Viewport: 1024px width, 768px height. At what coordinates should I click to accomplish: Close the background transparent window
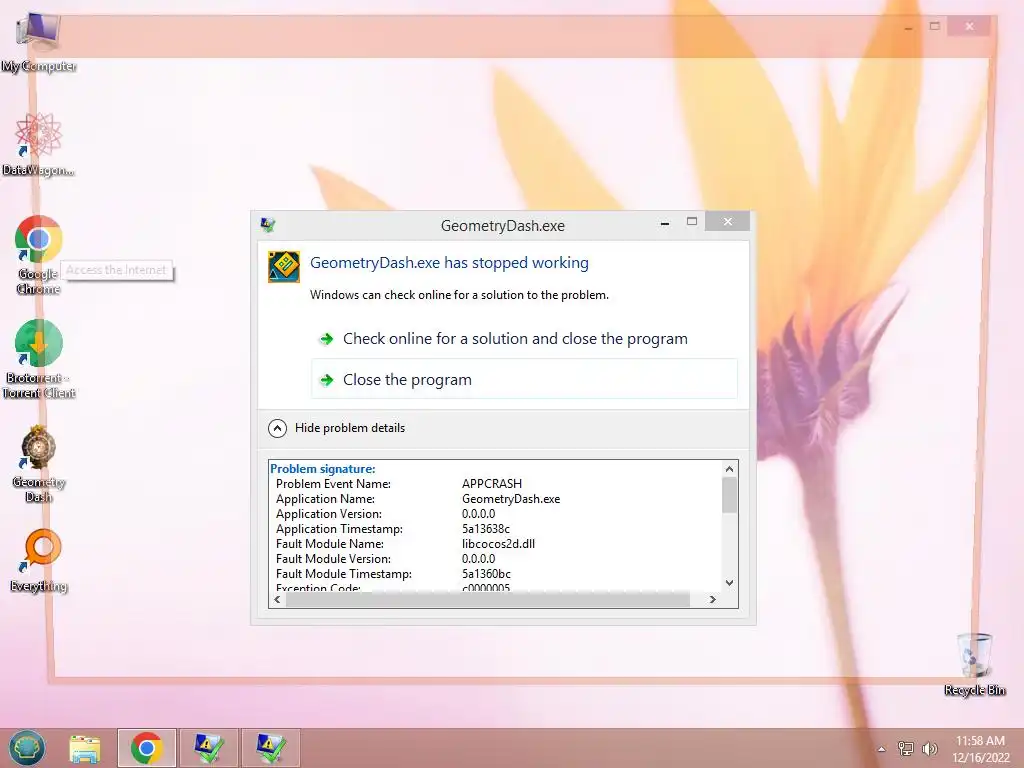point(970,26)
